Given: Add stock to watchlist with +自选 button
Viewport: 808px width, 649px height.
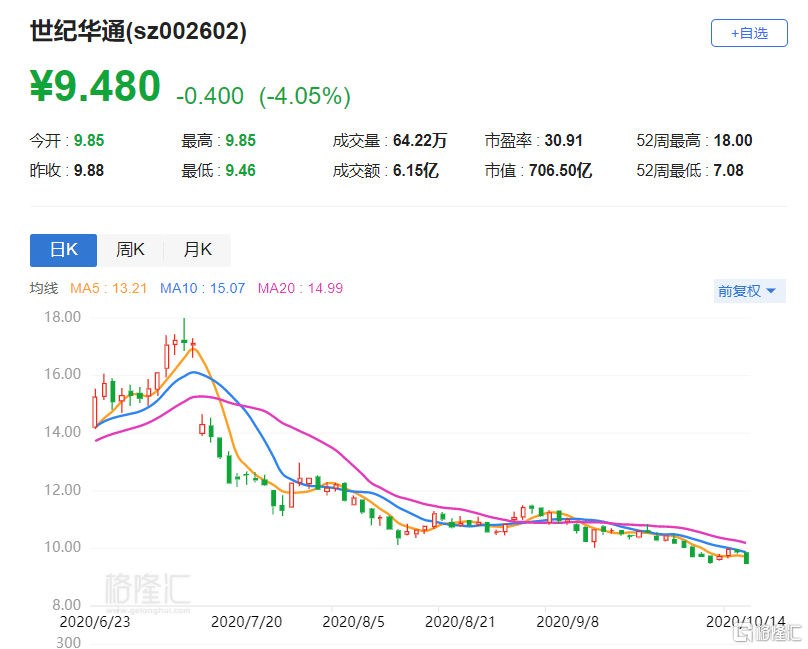Looking at the screenshot, I should tap(749, 33).
